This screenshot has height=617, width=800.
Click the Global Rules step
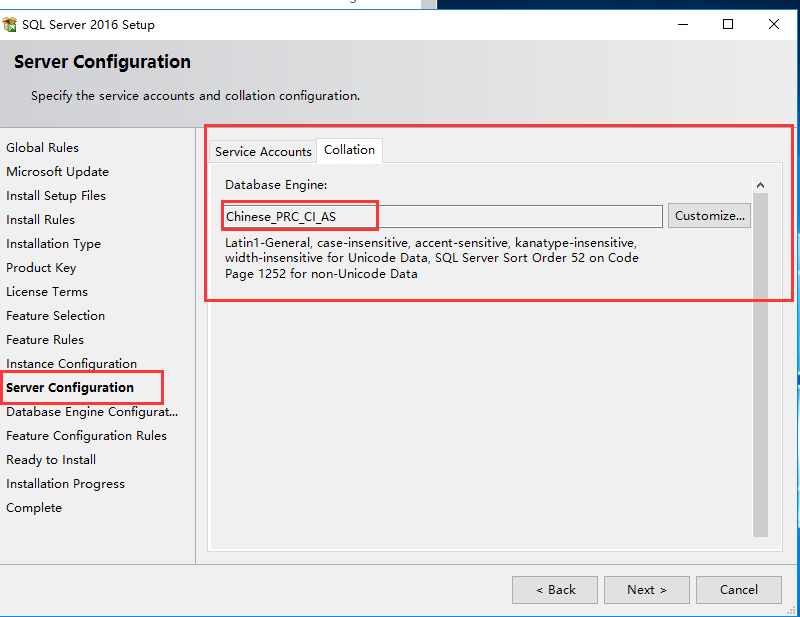click(x=42, y=148)
